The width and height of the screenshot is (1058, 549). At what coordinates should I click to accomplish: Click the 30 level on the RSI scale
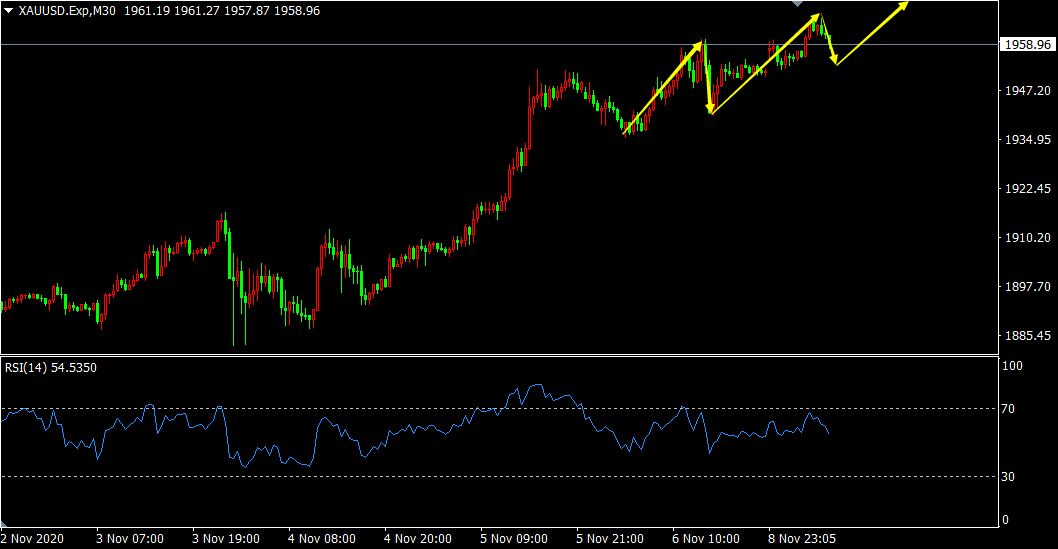coord(1008,477)
